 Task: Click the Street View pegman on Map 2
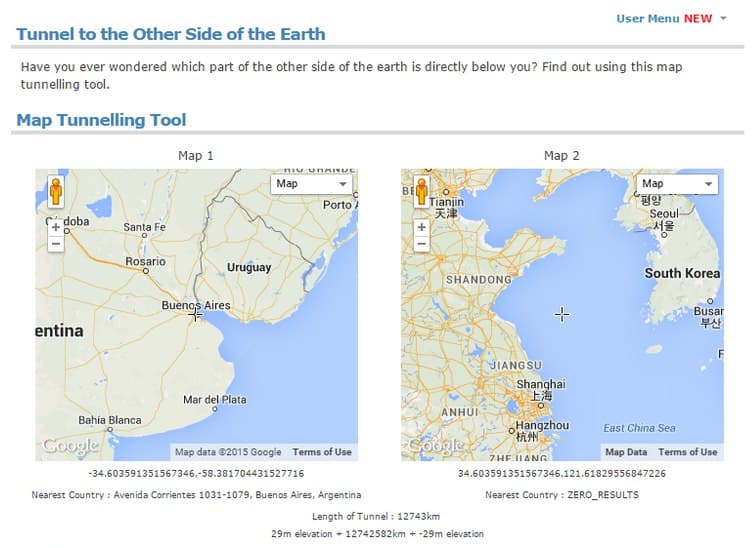422,192
